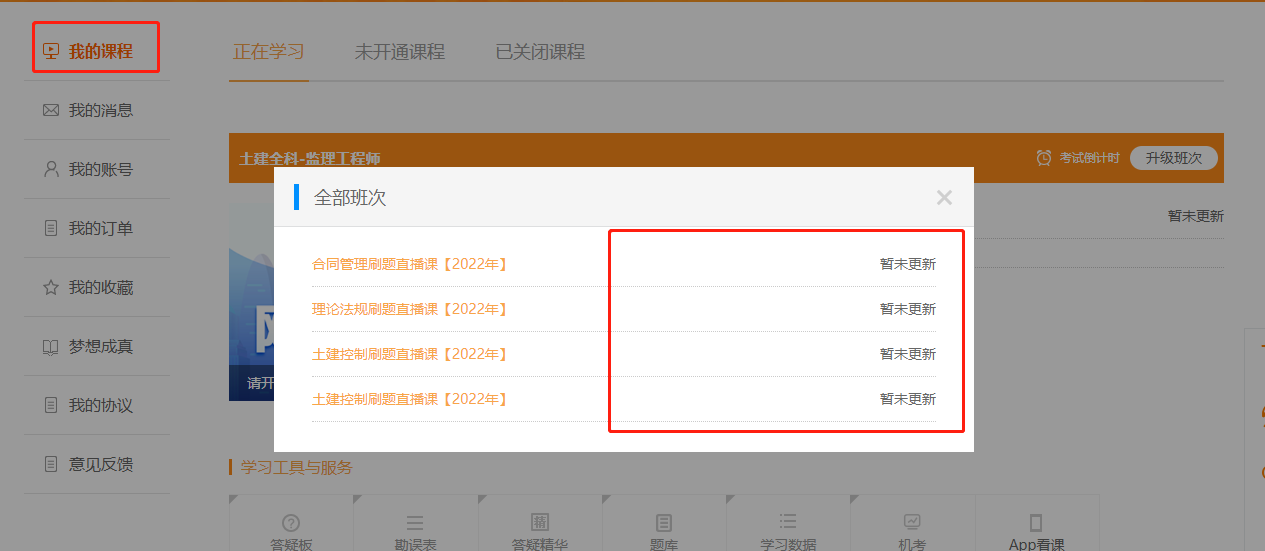This screenshot has height=551, width=1265.
Task: Click the 升级班次 button
Action: tap(1173, 158)
